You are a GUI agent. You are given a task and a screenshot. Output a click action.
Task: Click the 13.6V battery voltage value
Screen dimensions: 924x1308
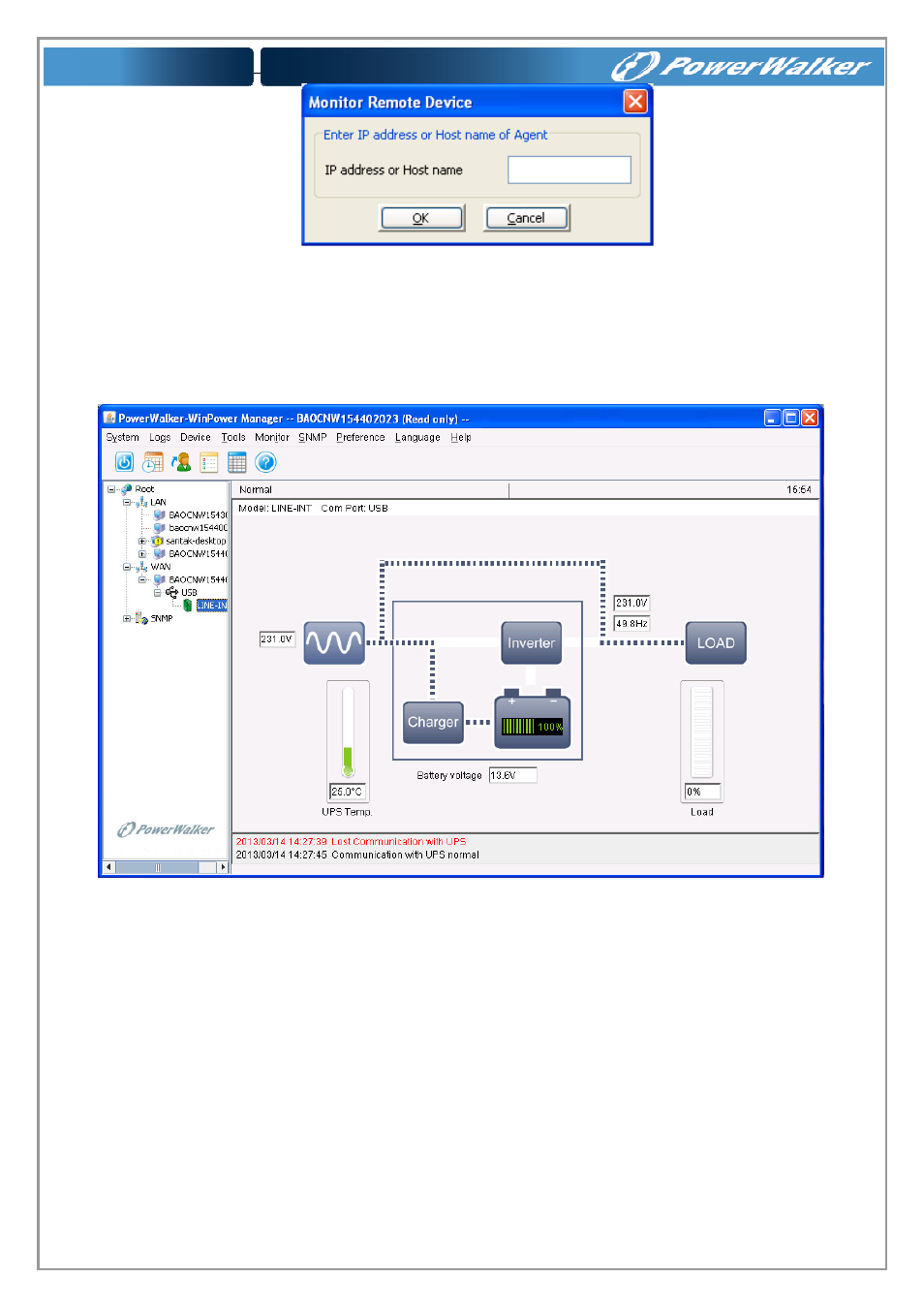click(512, 775)
